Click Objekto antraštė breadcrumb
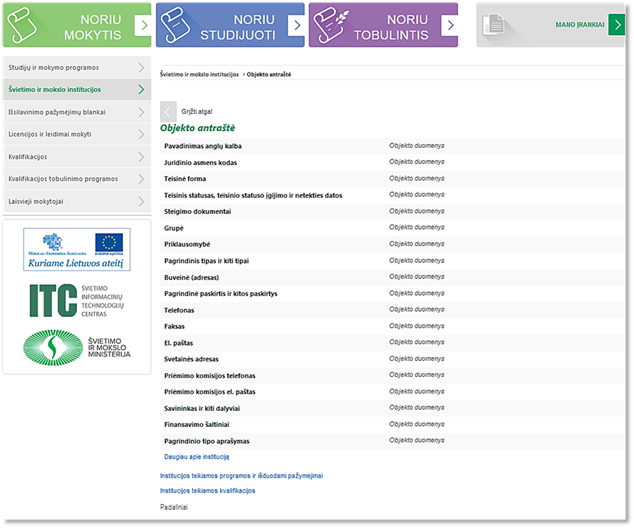This screenshot has width=634, height=528. (269, 74)
